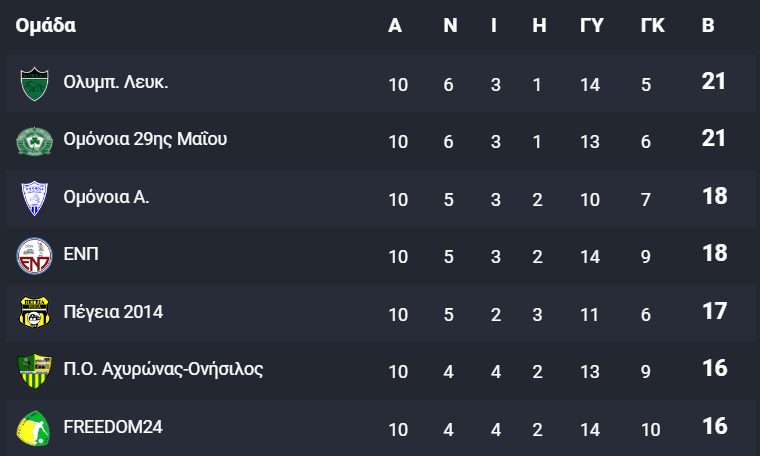Open Ολυμπ. Λευκ. team page

(116, 82)
